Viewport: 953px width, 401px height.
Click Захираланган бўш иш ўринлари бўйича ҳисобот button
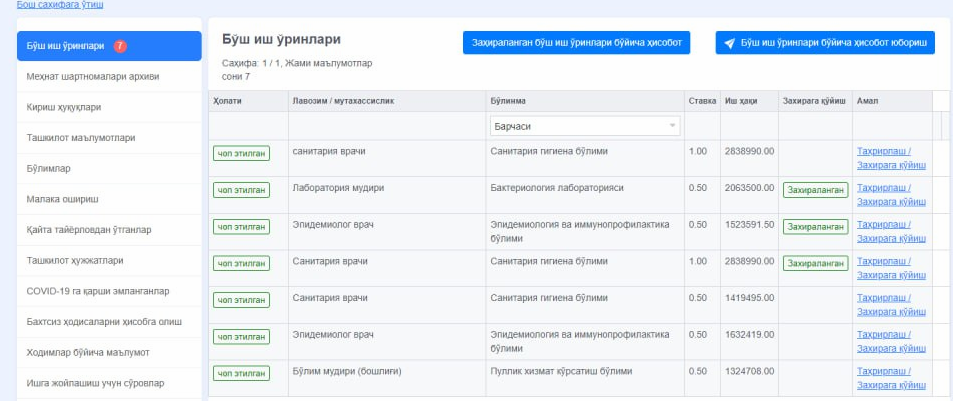tap(576, 43)
